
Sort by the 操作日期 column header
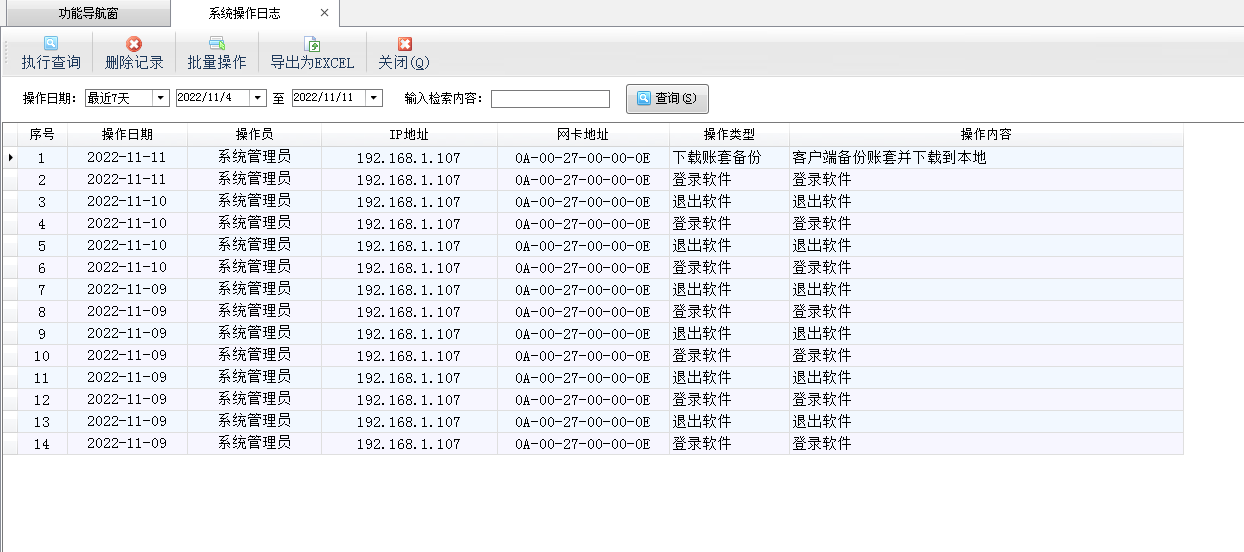pos(127,135)
